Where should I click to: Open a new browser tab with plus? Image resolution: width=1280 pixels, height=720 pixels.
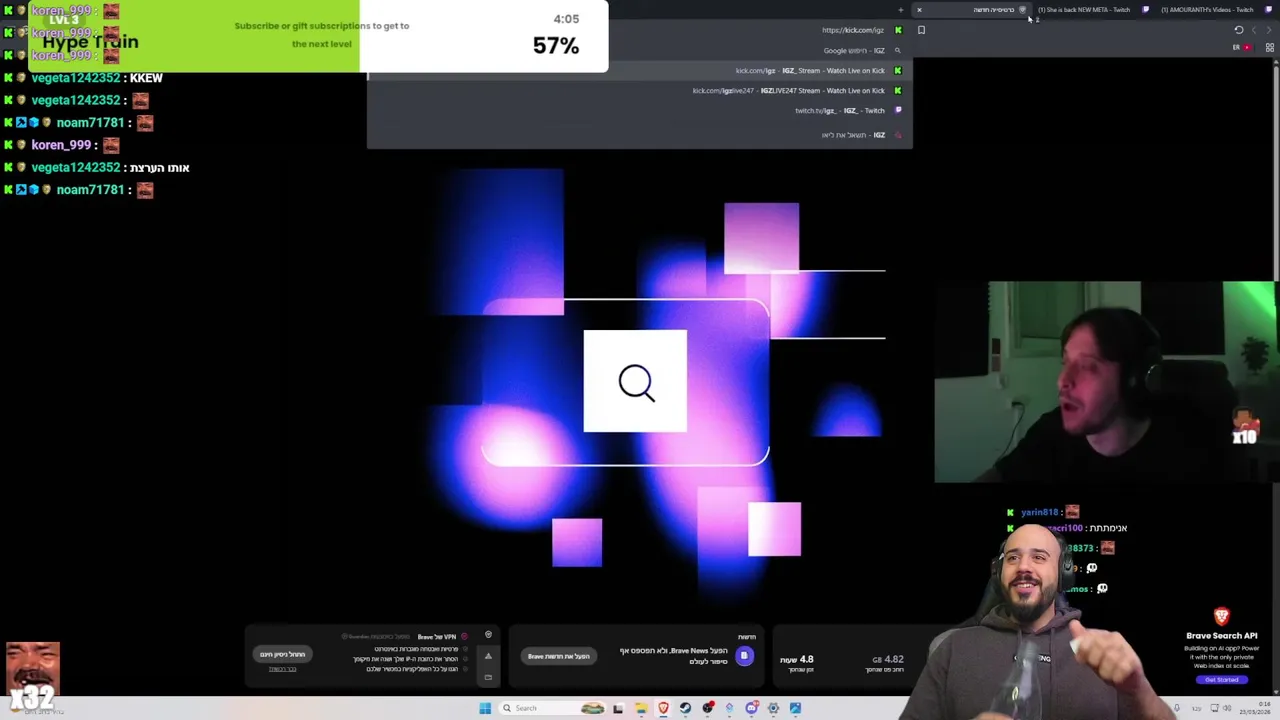(x=901, y=10)
